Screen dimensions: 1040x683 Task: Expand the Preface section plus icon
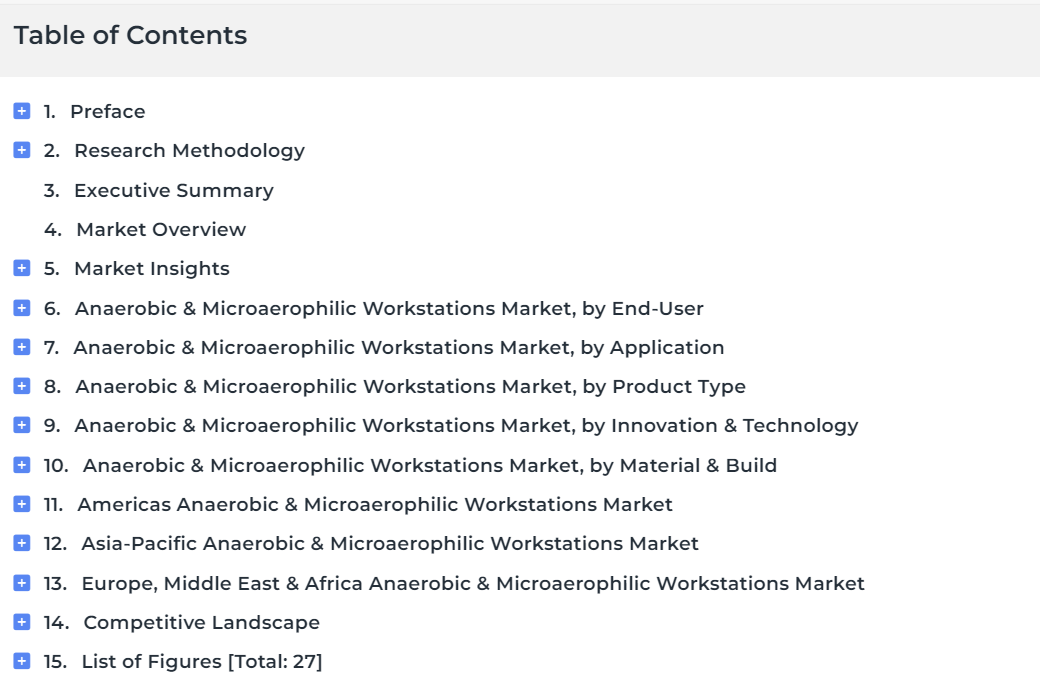(x=22, y=111)
